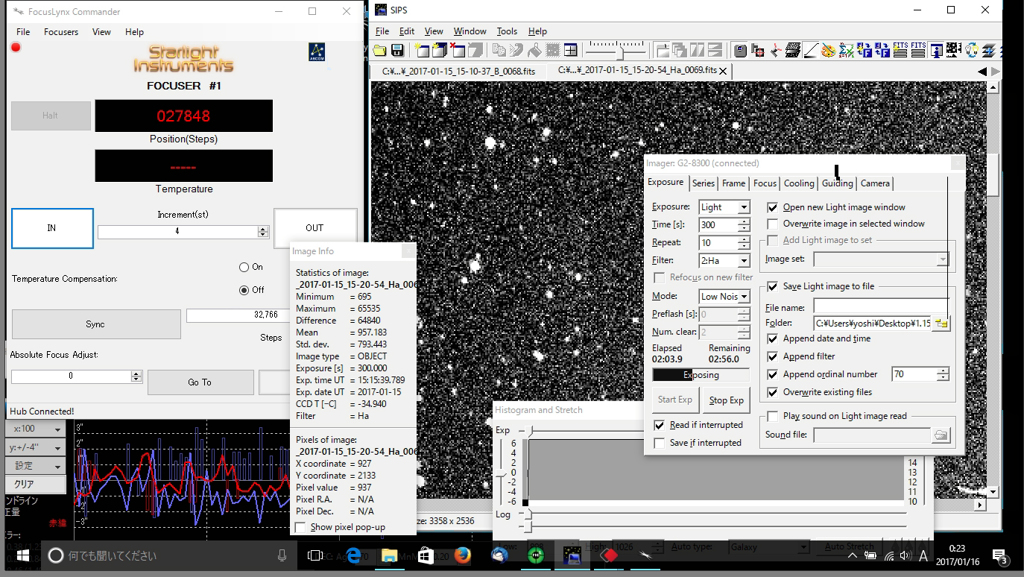Click the new image window toolbar icon
This screenshot has width=1024, height=577.
422,50
